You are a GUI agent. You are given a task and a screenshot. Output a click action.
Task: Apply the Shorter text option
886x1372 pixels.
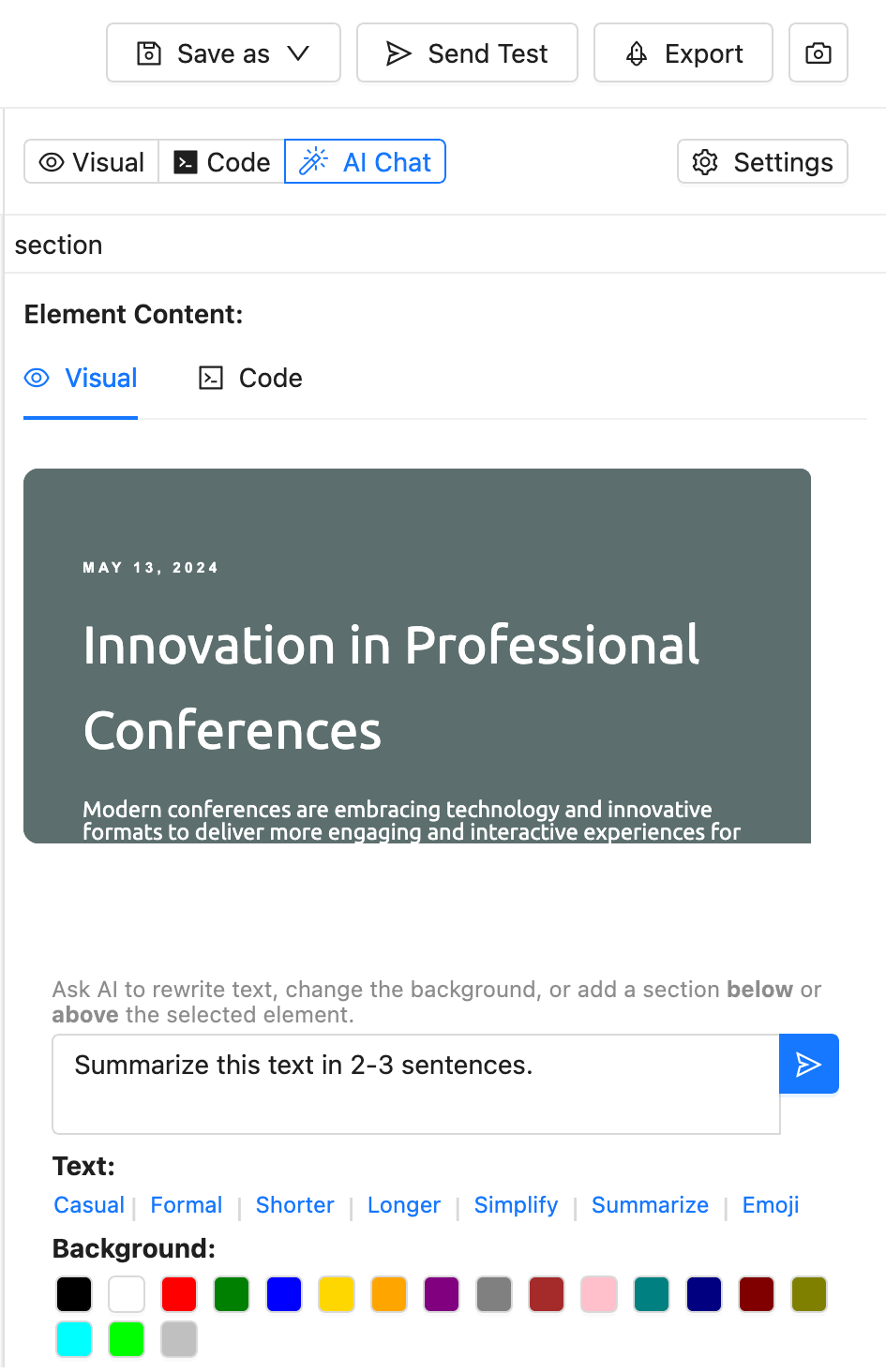click(294, 1205)
